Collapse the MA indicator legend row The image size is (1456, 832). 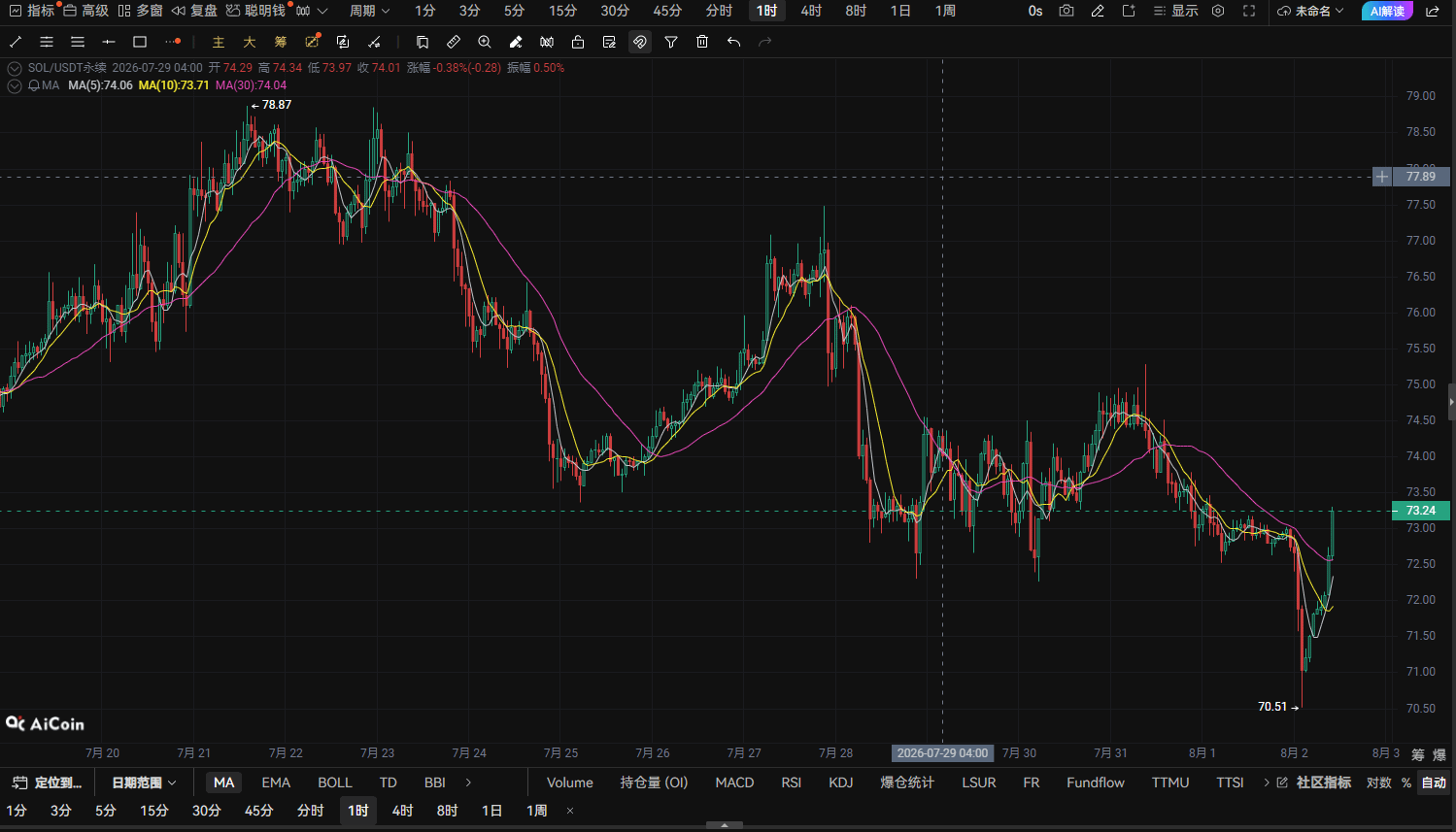tap(14, 85)
